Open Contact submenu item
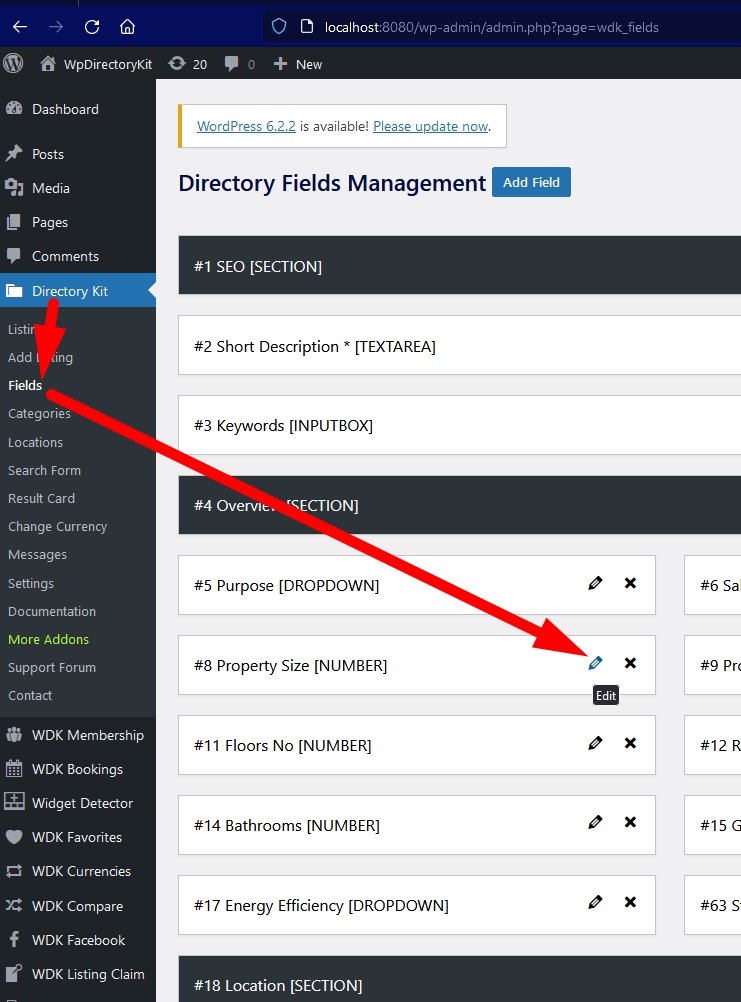This screenshot has width=741, height=1002. click(30, 696)
